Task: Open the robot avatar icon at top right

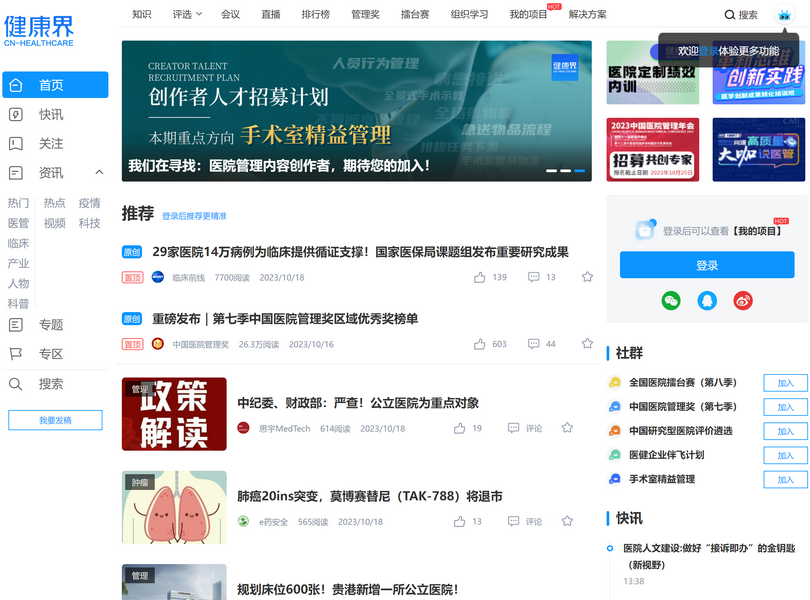Action: pyautogui.click(x=783, y=15)
